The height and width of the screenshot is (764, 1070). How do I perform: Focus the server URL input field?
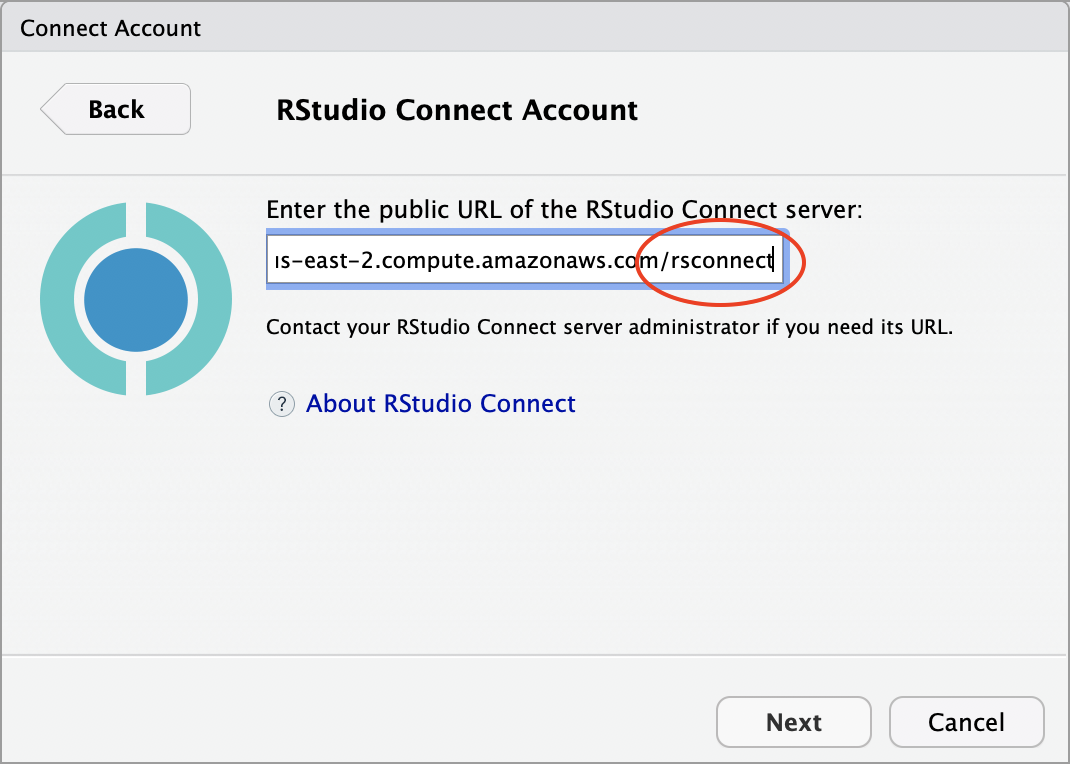(524, 259)
